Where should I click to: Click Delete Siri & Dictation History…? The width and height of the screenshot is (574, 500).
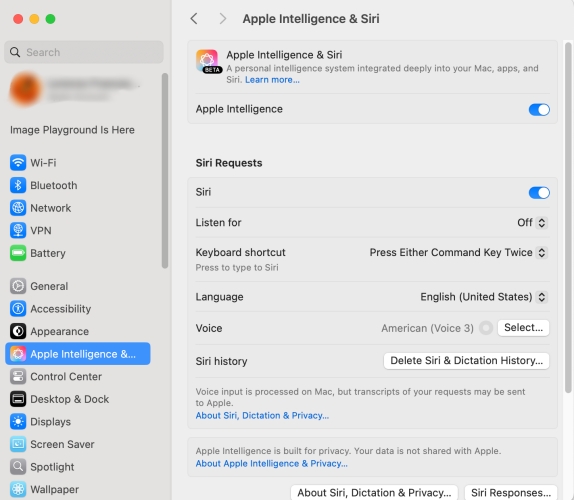coord(466,361)
